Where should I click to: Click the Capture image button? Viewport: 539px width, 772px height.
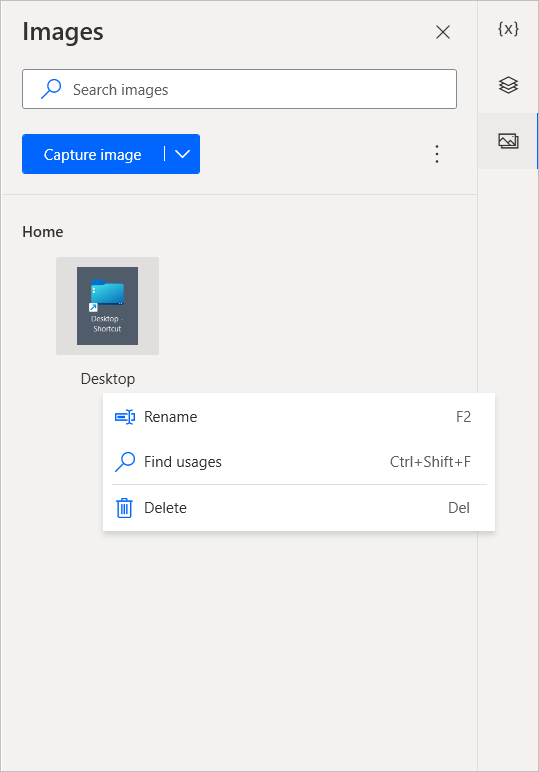[x=93, y=154]
